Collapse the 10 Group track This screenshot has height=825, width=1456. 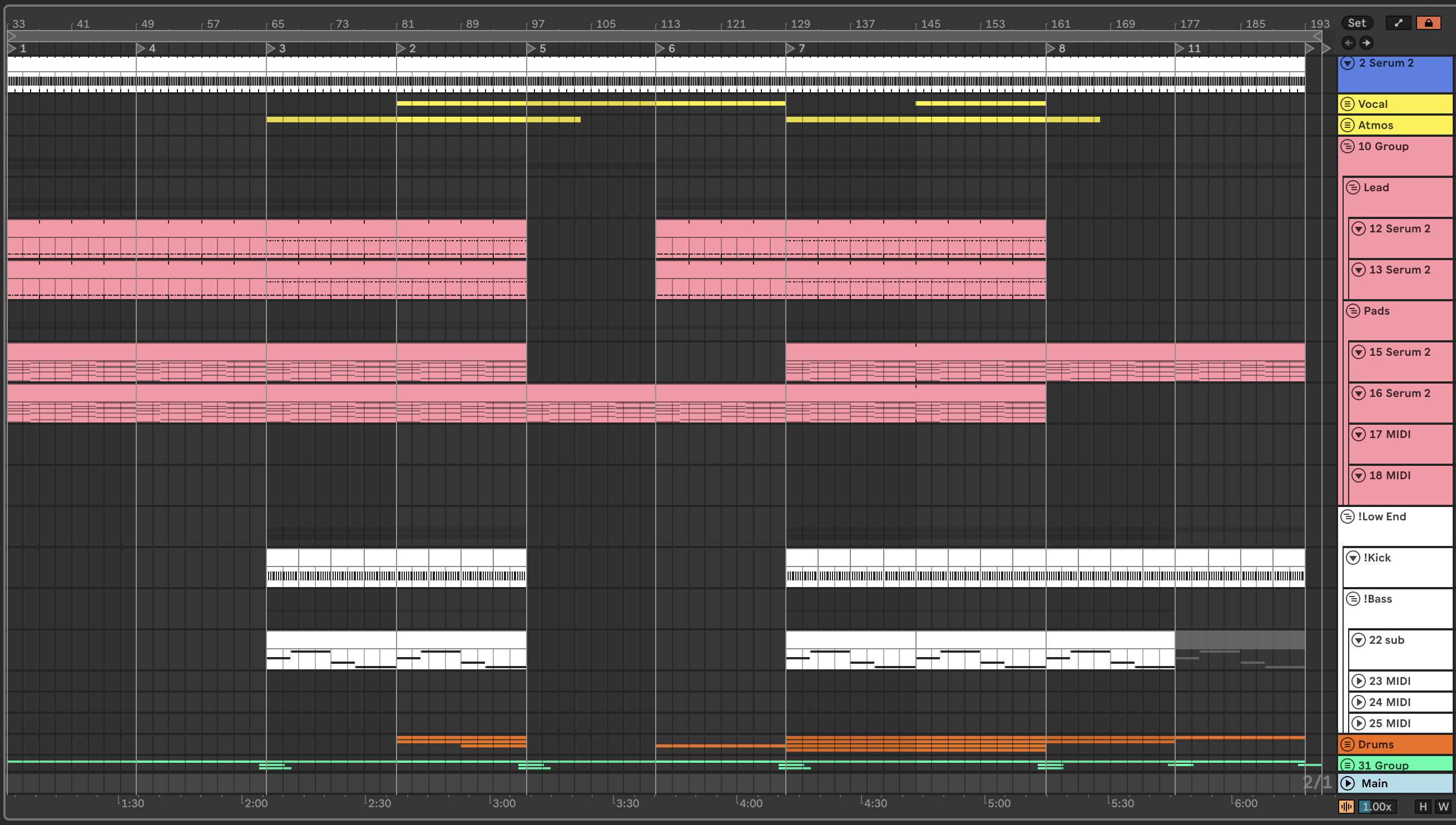click(1348, 146)
